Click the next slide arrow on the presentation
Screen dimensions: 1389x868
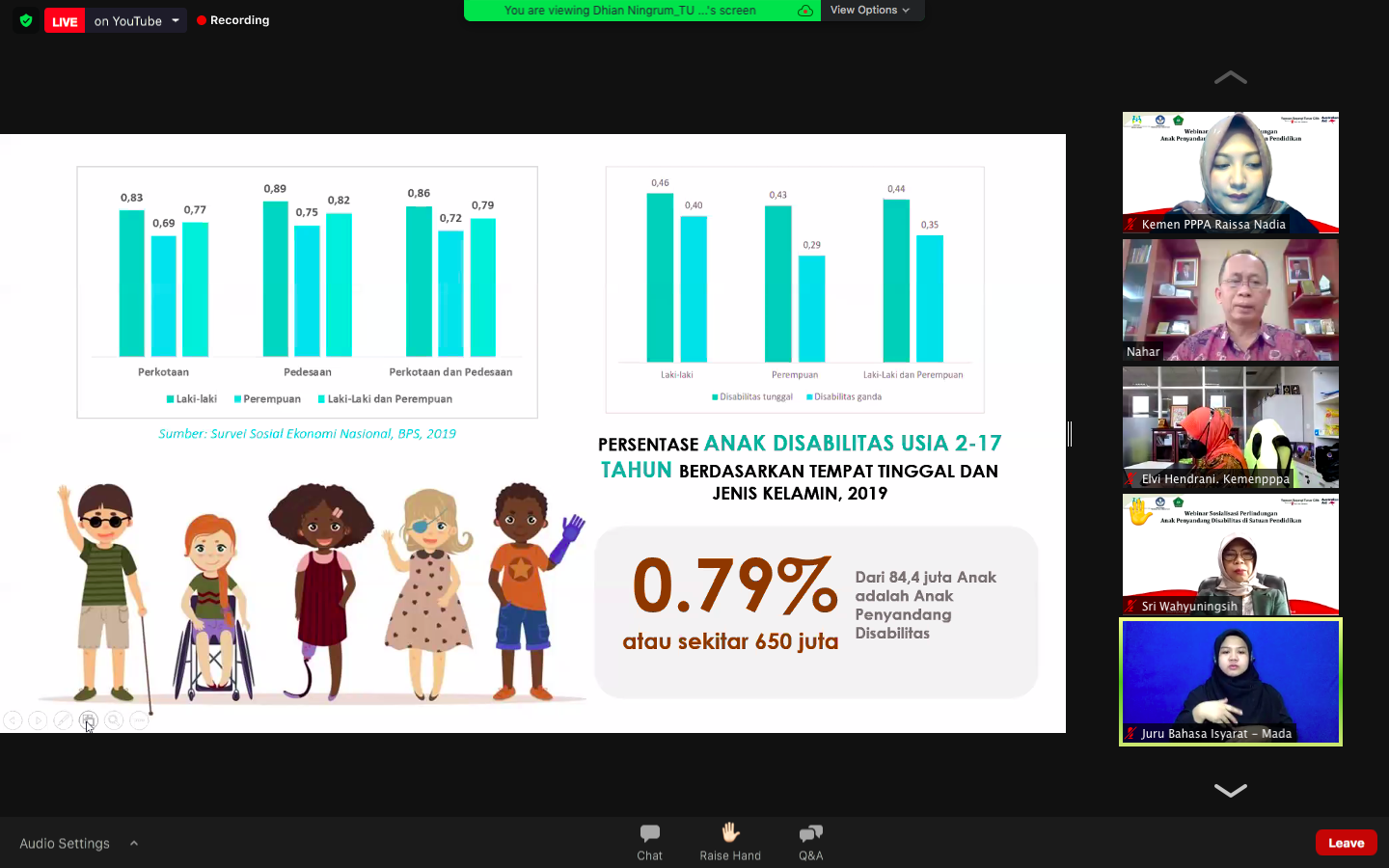click(38, 720)
